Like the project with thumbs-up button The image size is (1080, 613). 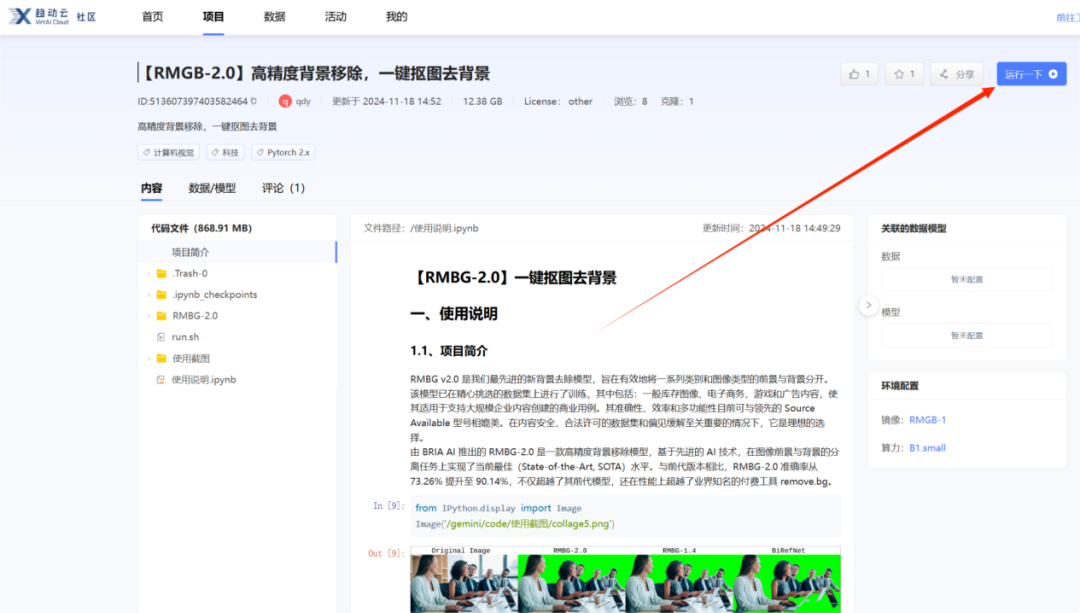point(859,74)
